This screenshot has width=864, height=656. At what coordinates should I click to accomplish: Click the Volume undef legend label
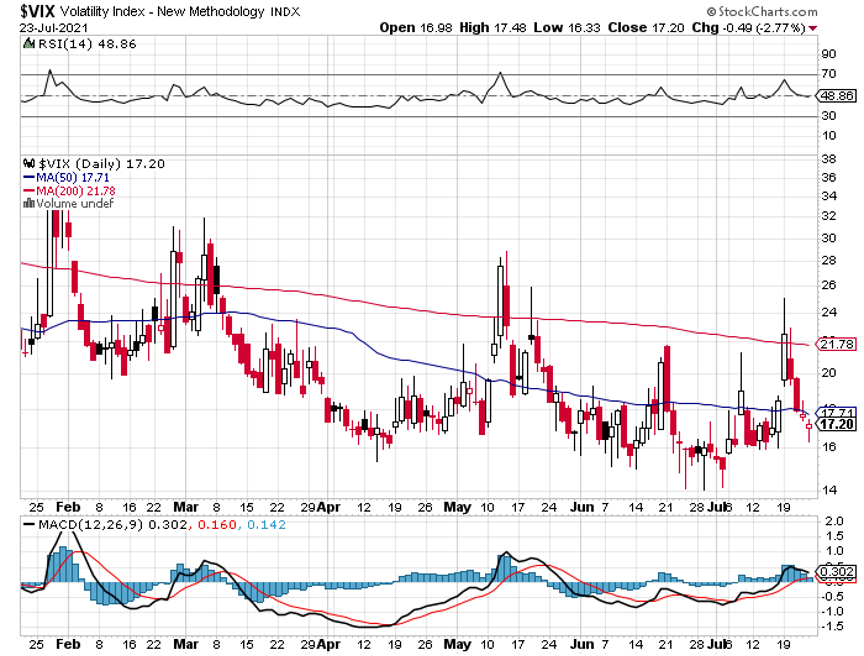coord(75,203)
